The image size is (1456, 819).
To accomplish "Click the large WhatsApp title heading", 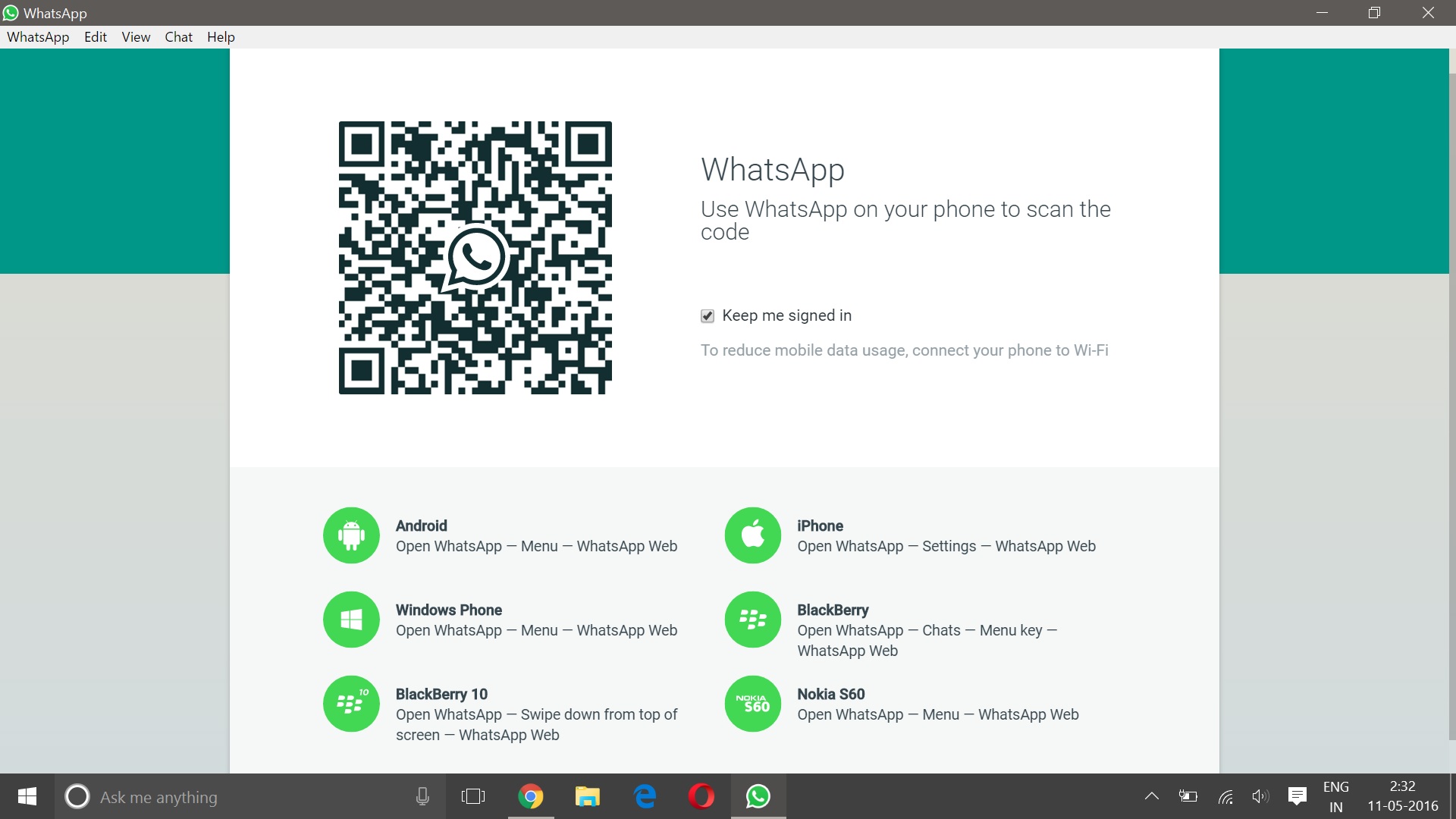I will [x=773, y=170].
